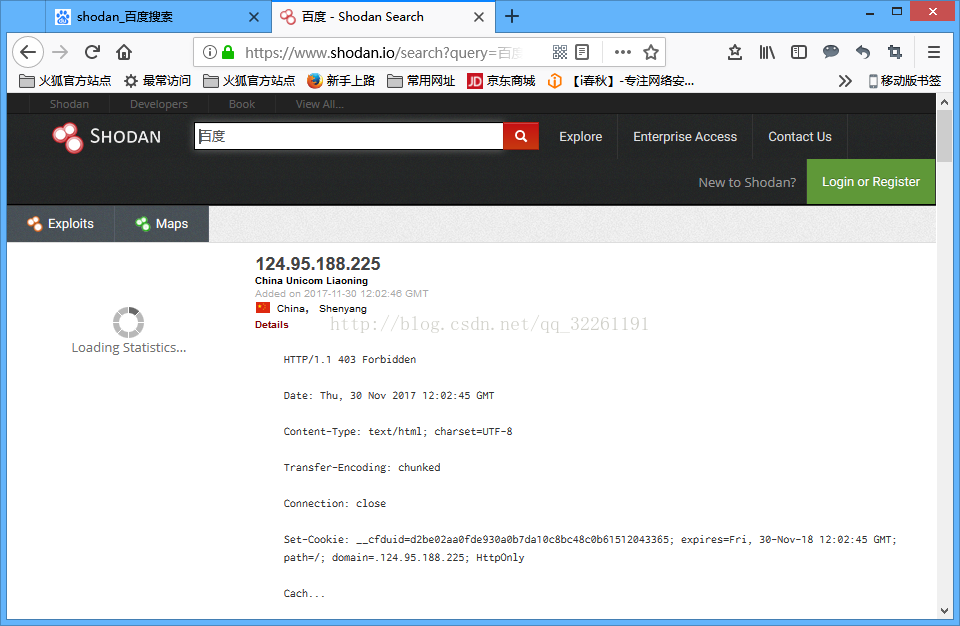The width and height of the screenshot is (960, 626).
Task: Open the 京东商城 bookmark
Action: tap(501, 81)
